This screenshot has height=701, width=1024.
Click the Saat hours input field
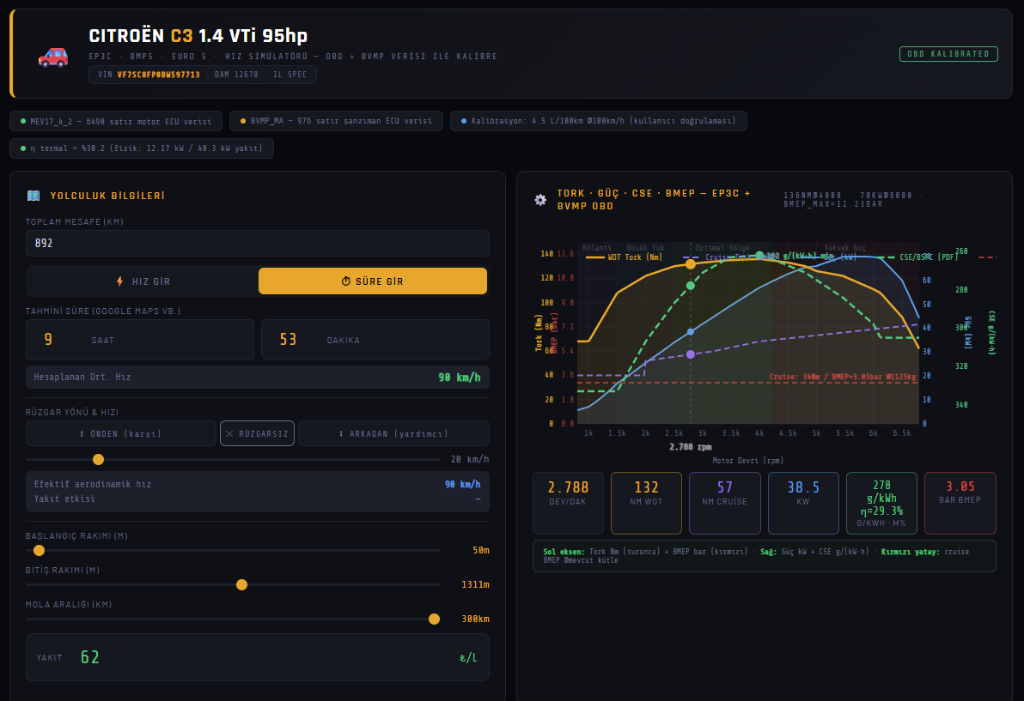point(139,339)
